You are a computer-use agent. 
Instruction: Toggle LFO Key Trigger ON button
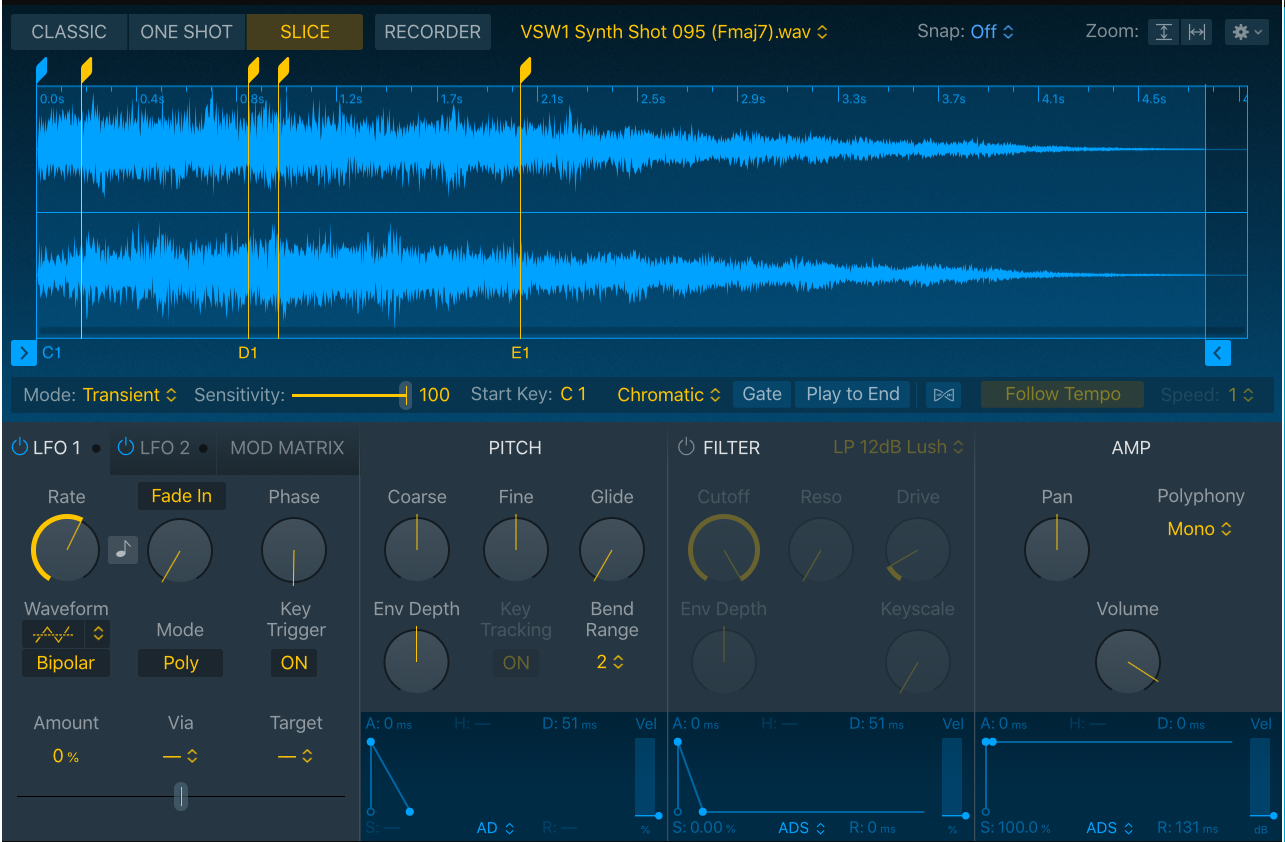click(x=294, y=663)
